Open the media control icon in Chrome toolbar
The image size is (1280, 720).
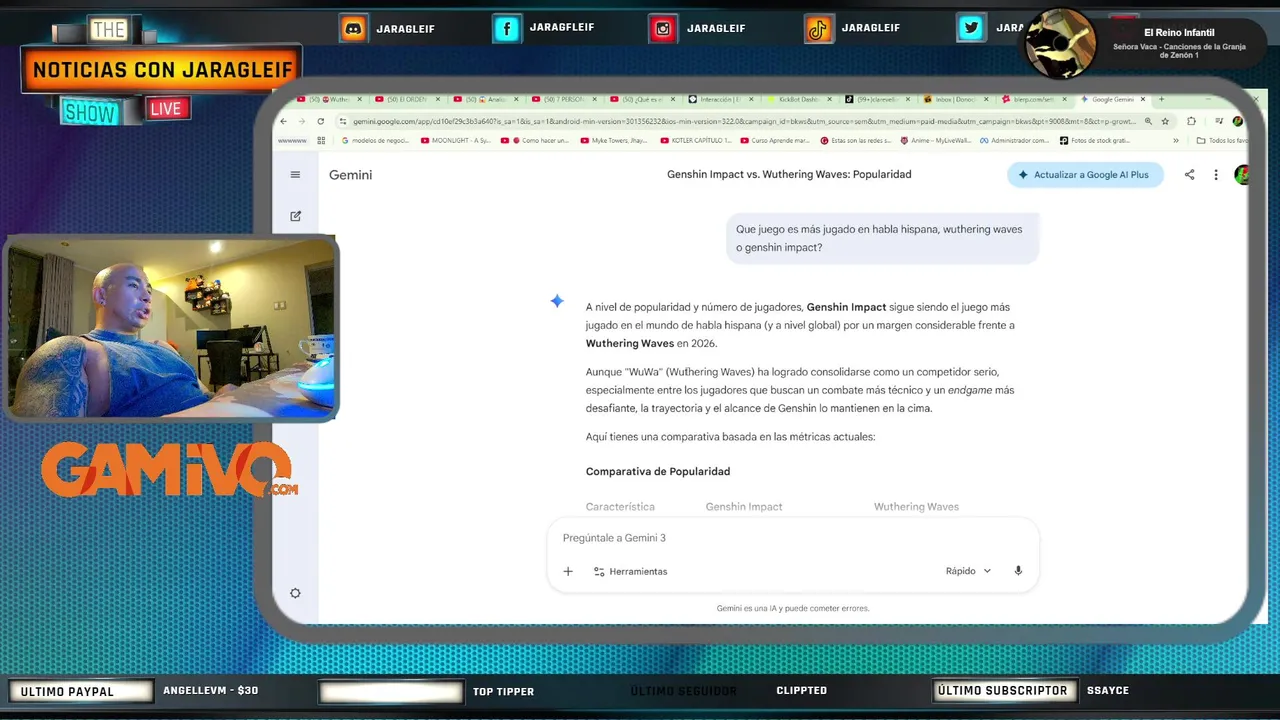(x=1219, y=121)
